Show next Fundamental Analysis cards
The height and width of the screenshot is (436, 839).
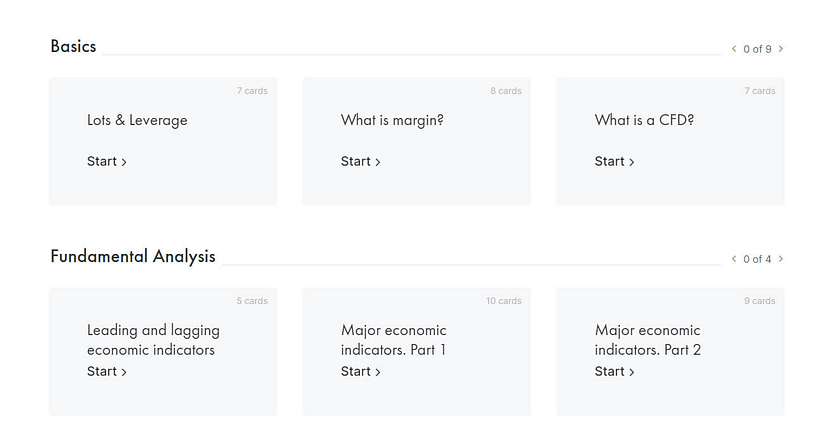pos(781,259)
